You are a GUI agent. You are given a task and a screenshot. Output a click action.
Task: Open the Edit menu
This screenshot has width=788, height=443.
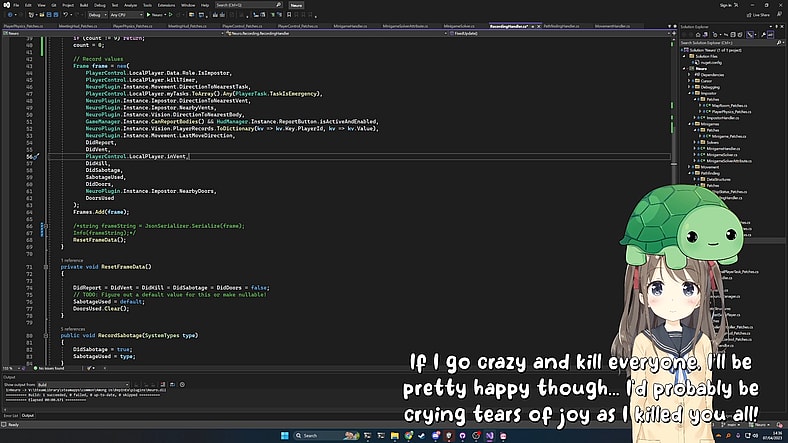[x=28, y=5]
